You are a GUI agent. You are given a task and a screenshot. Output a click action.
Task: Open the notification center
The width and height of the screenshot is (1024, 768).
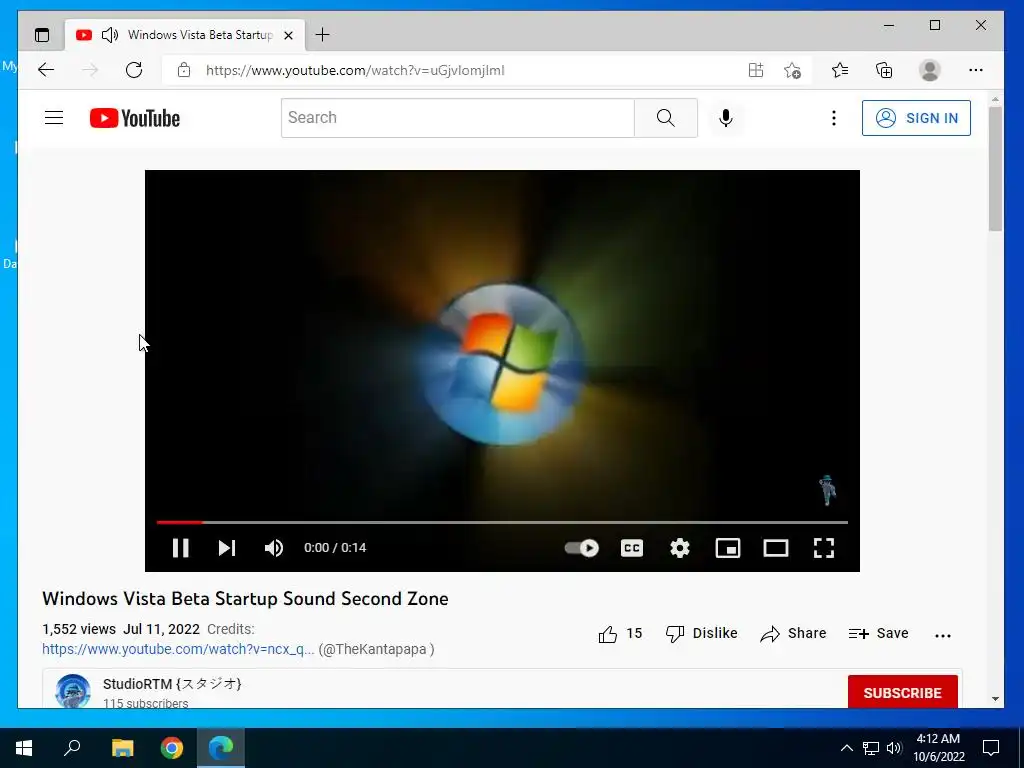click(991, 748)
